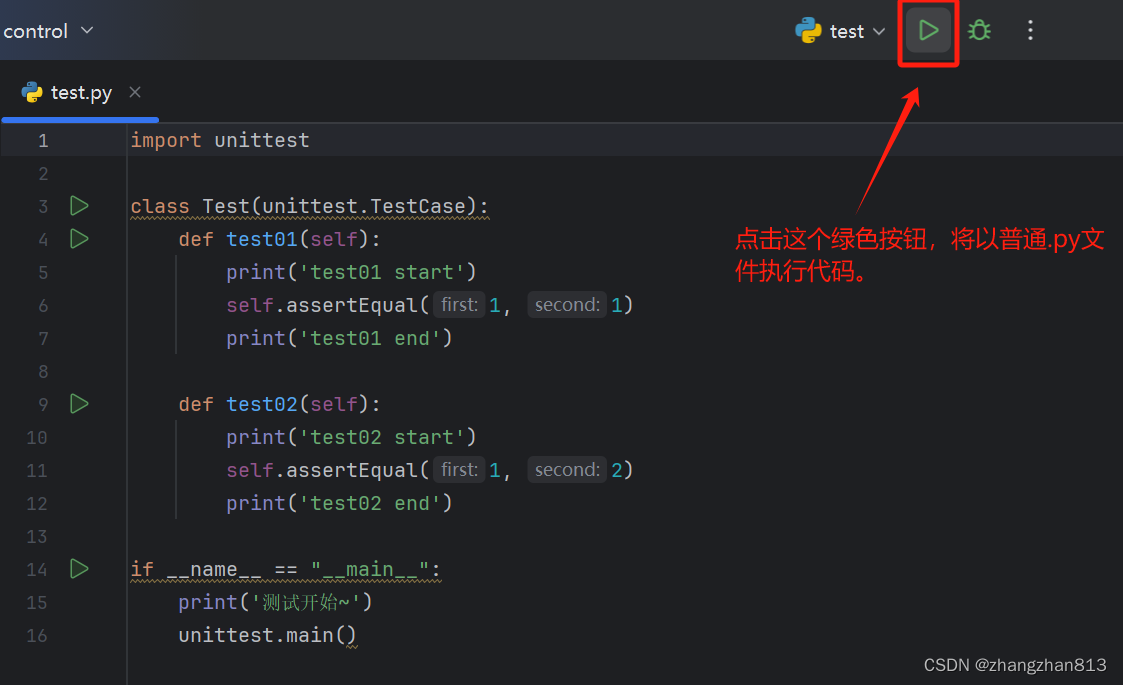Switch to the test.py tab
The width and height of the screenshot is (1123, 685).
[x=80, y=93]
